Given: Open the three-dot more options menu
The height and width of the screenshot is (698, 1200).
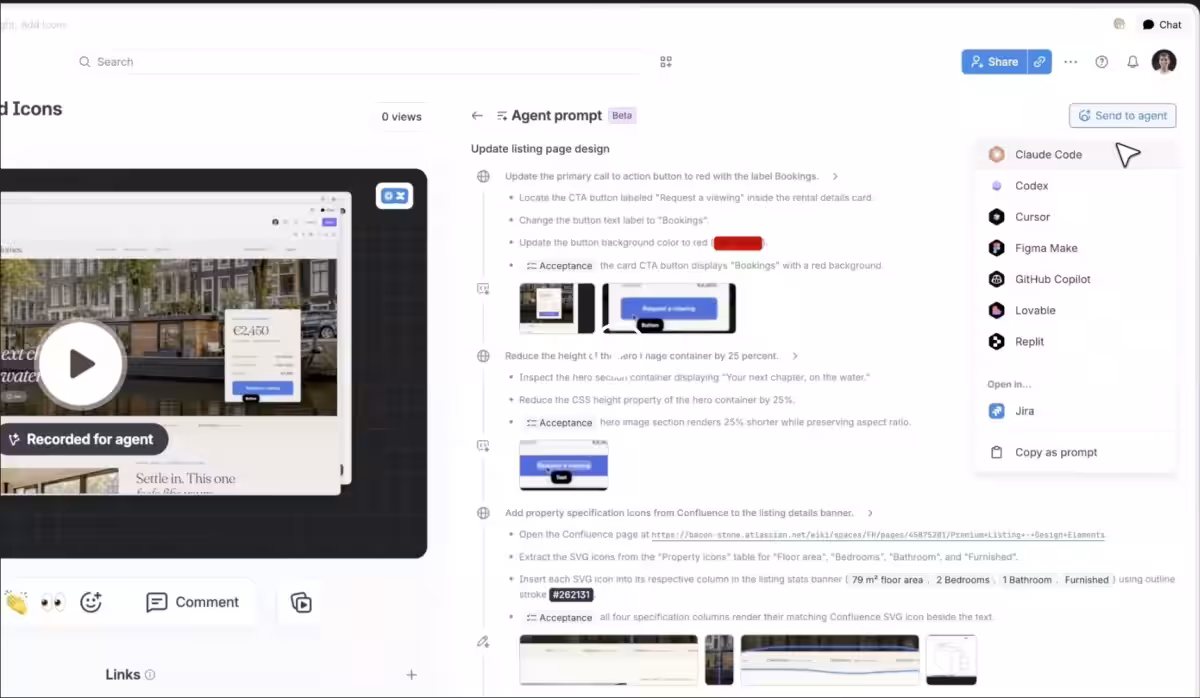Looking at the screenshot, I should pyautogui.click(x=1071, y=62).
